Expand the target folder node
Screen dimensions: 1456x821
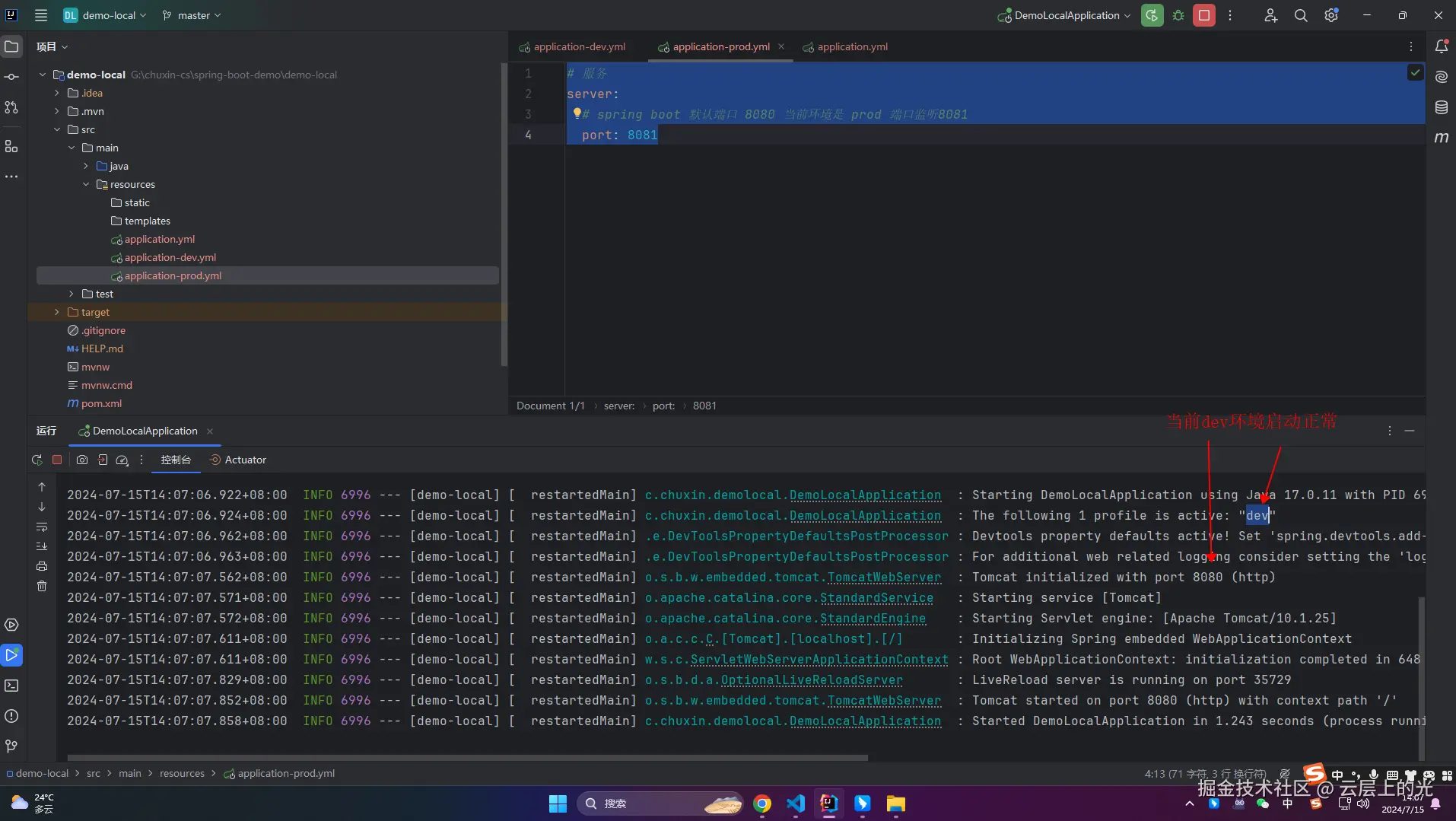click(x=57, y=312)
